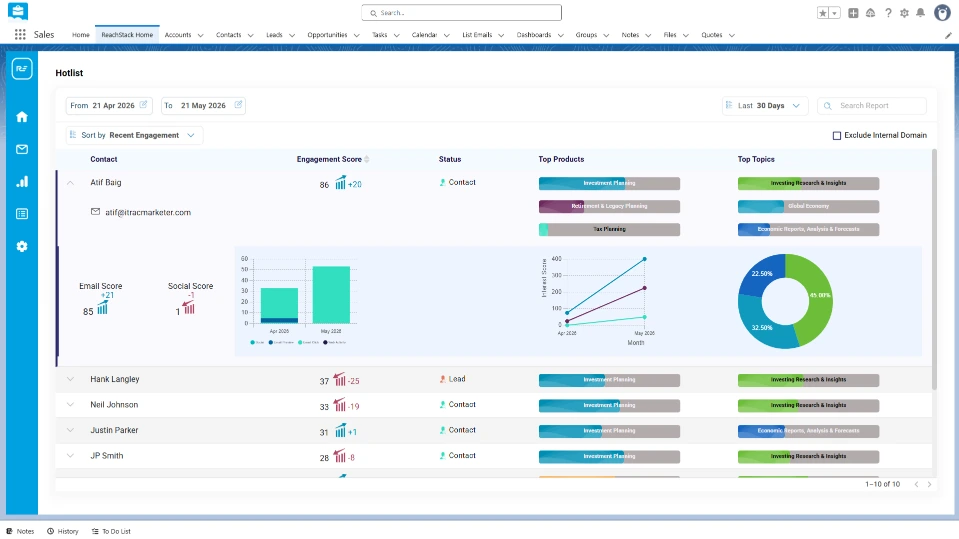Open the list report icon in sidebar
The image size is (959, 539).
tap(22, 214)
